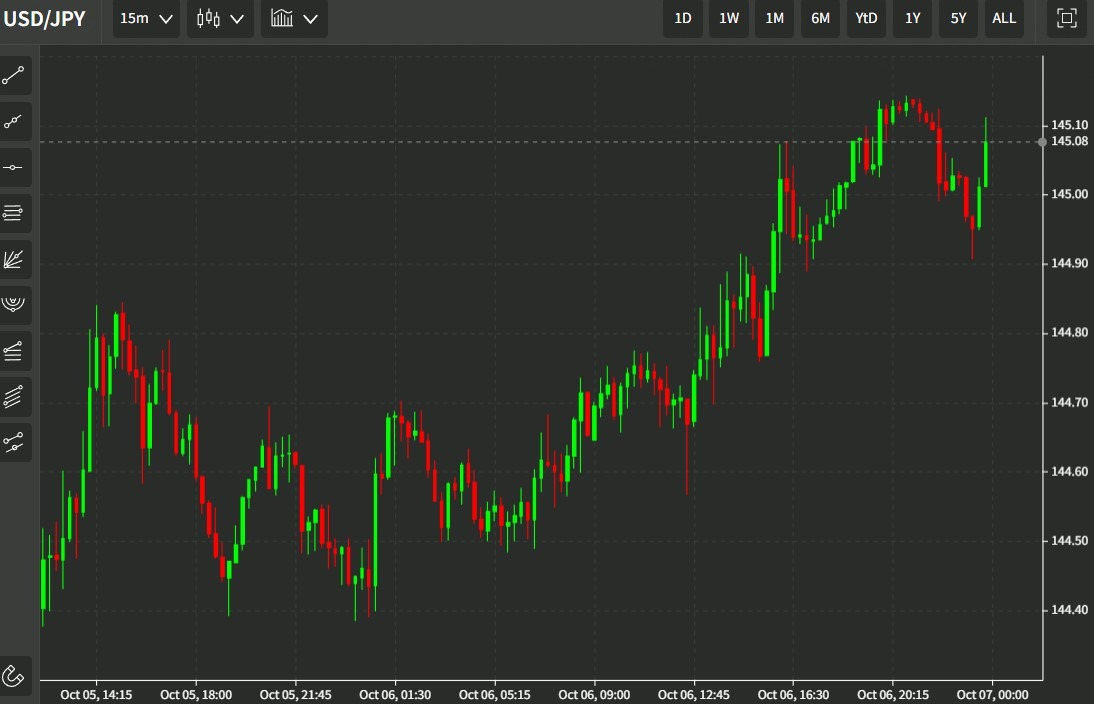
Task: Set chart range to 1W
Action: point(728,19)
